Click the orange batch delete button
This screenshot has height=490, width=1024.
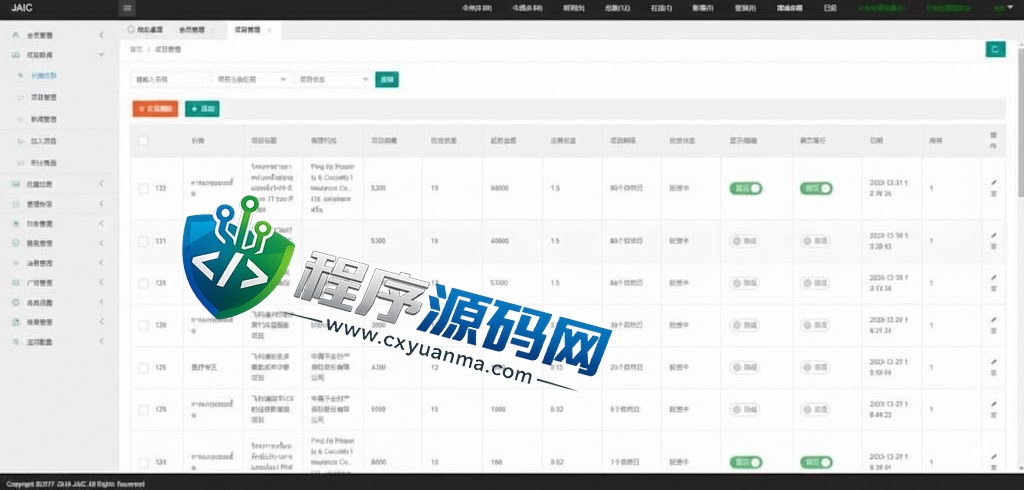[x=155, y=109]
